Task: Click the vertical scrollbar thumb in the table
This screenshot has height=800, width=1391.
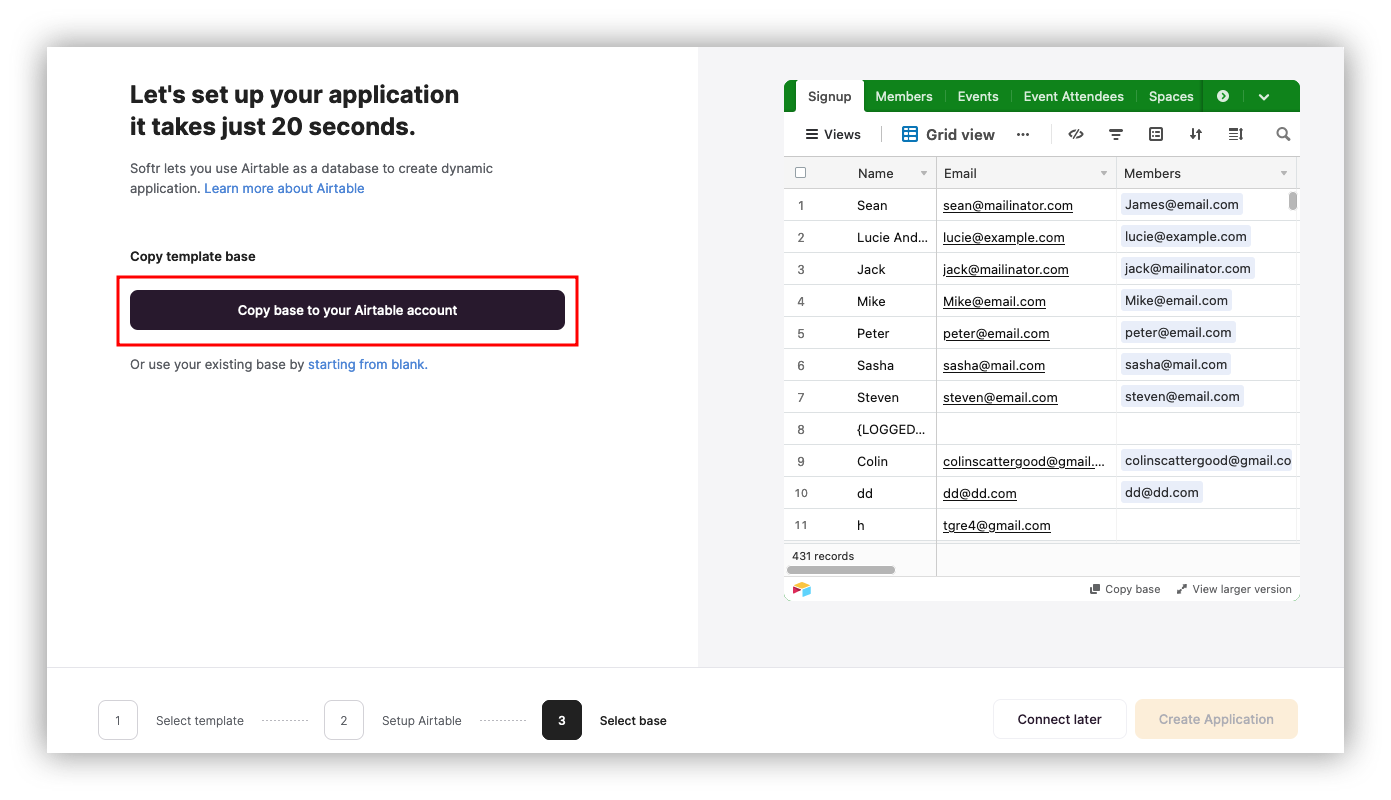Action: [1293, 200]
